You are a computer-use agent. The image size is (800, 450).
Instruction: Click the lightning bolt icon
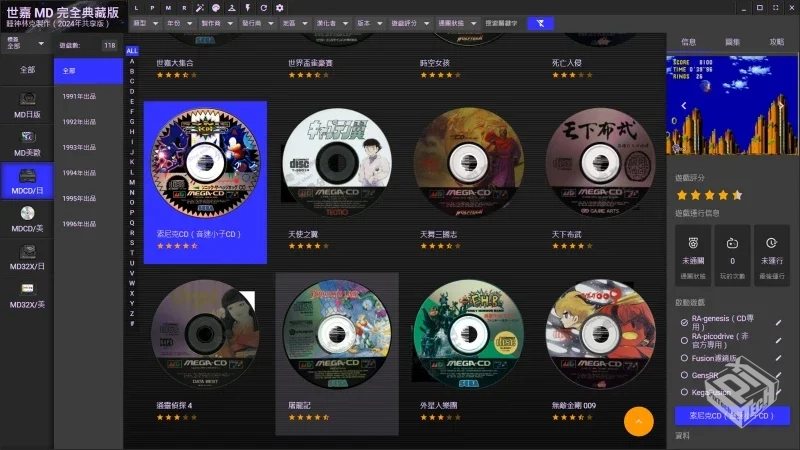tap(247, 8)
